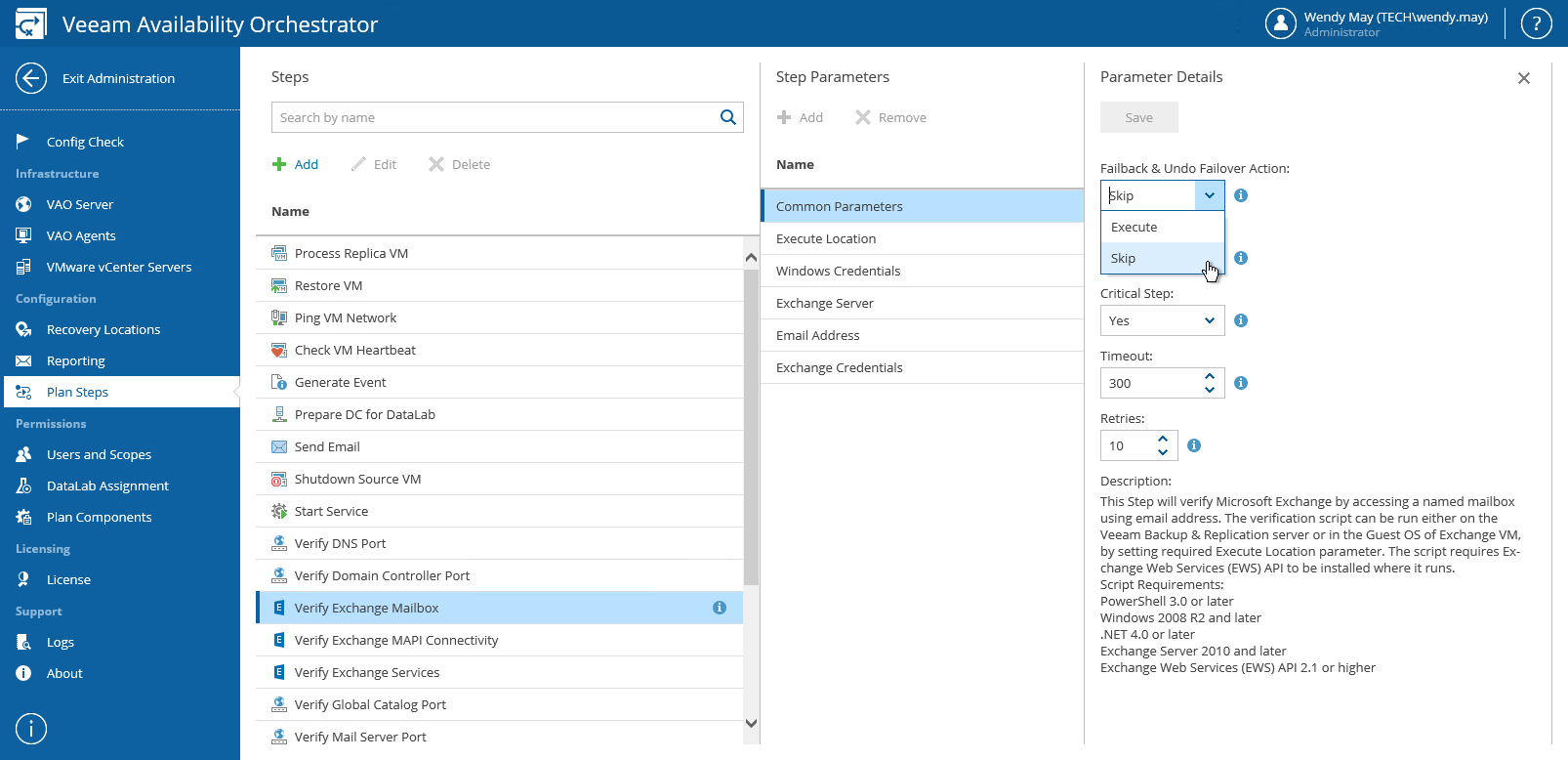Click the Users and Scopes icon
1568x760 pixels.
23,454
